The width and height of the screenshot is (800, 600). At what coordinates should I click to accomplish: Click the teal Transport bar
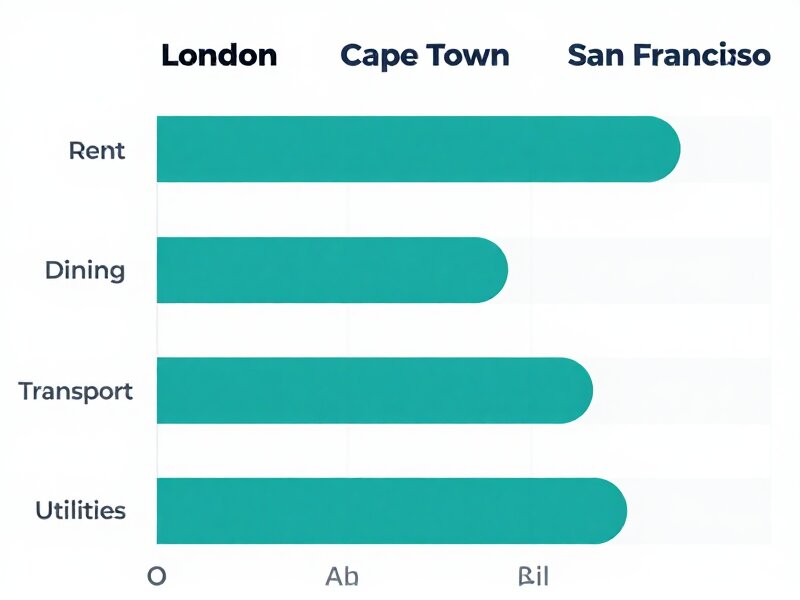[x=370, y=390]
